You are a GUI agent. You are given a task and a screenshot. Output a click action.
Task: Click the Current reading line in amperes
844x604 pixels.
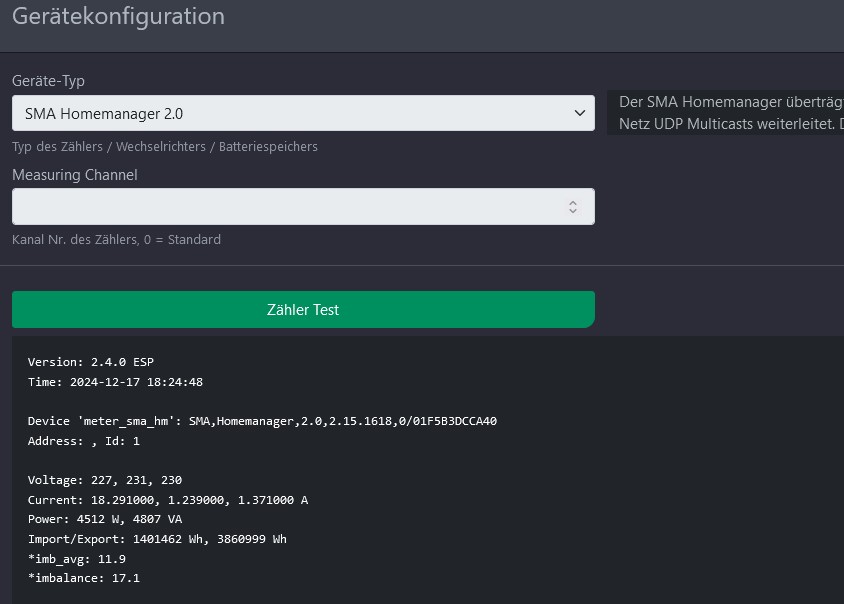(167, 500)
